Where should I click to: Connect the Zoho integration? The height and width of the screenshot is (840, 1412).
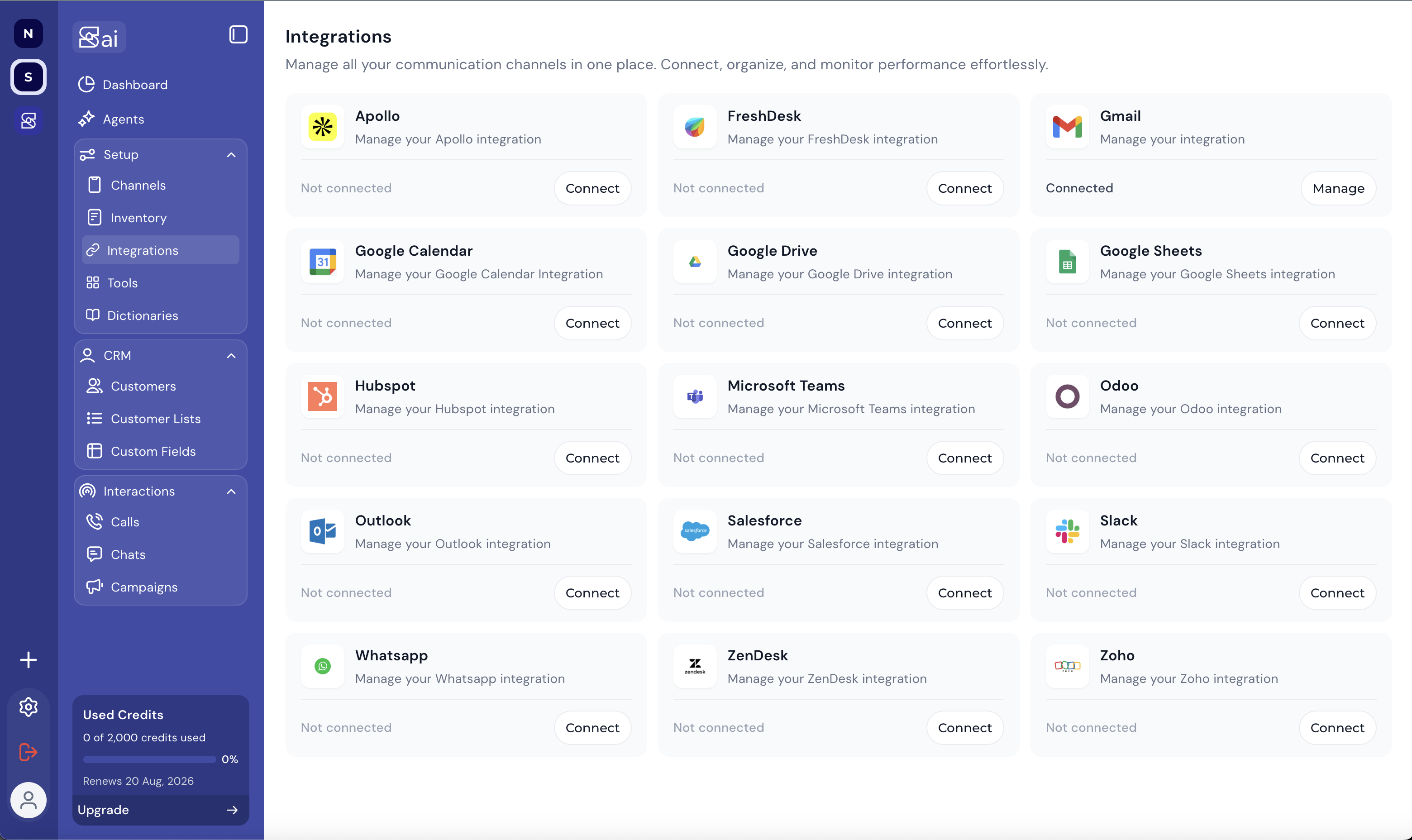coord(1337,727)
